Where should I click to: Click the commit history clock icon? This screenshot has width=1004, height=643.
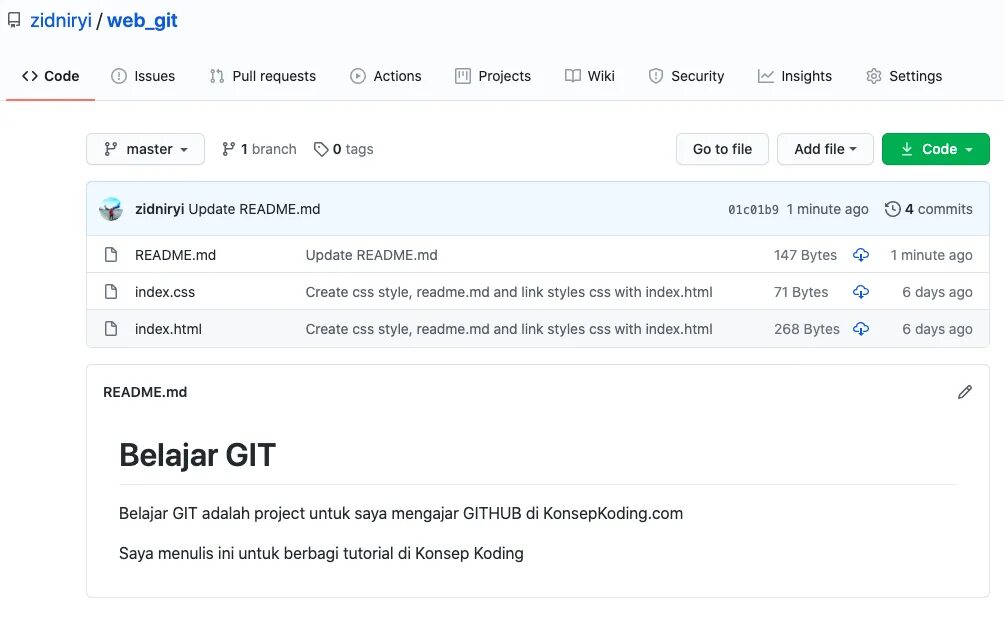pos(892,209)
